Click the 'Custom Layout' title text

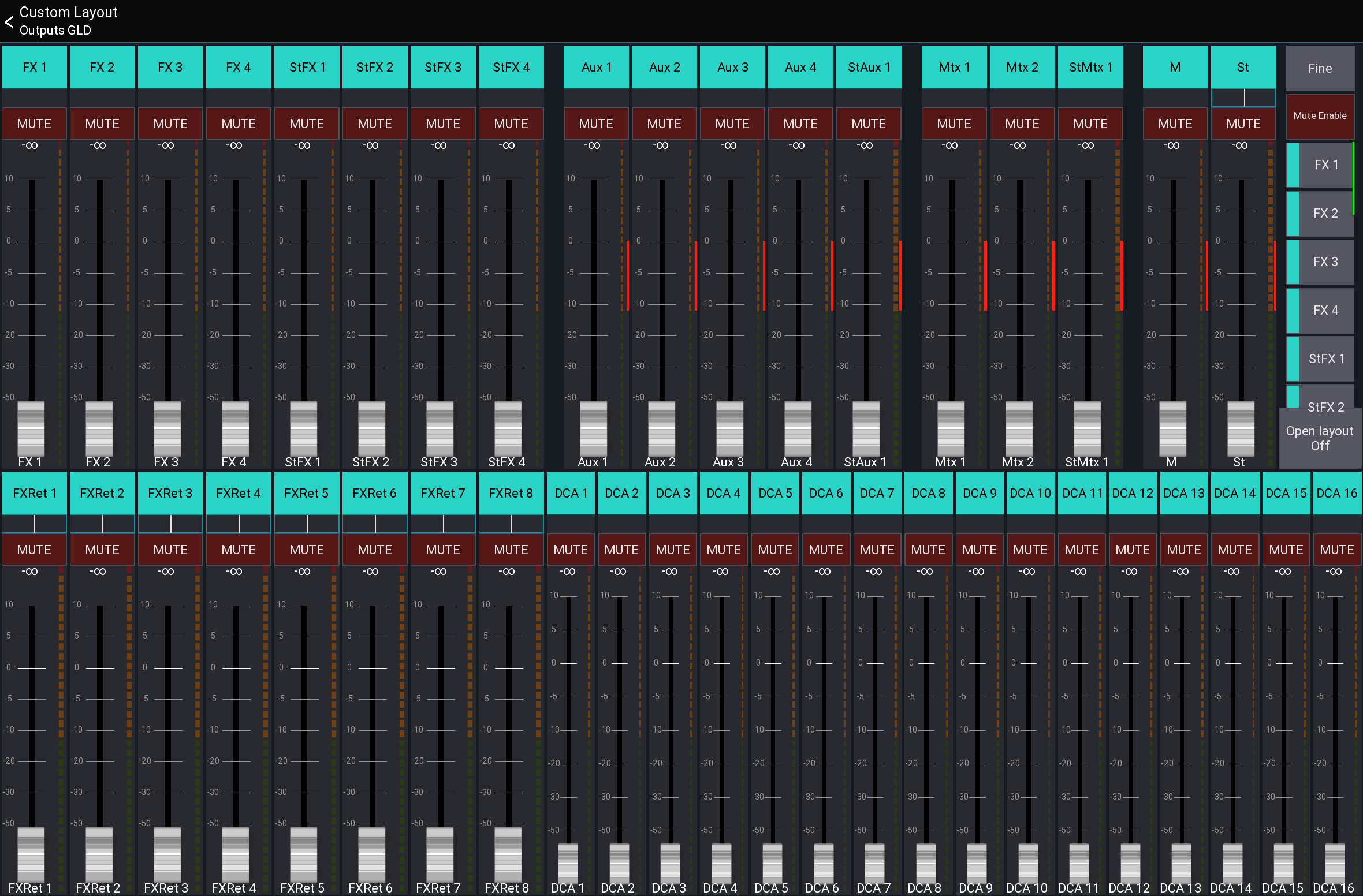(x=69, y=12)
